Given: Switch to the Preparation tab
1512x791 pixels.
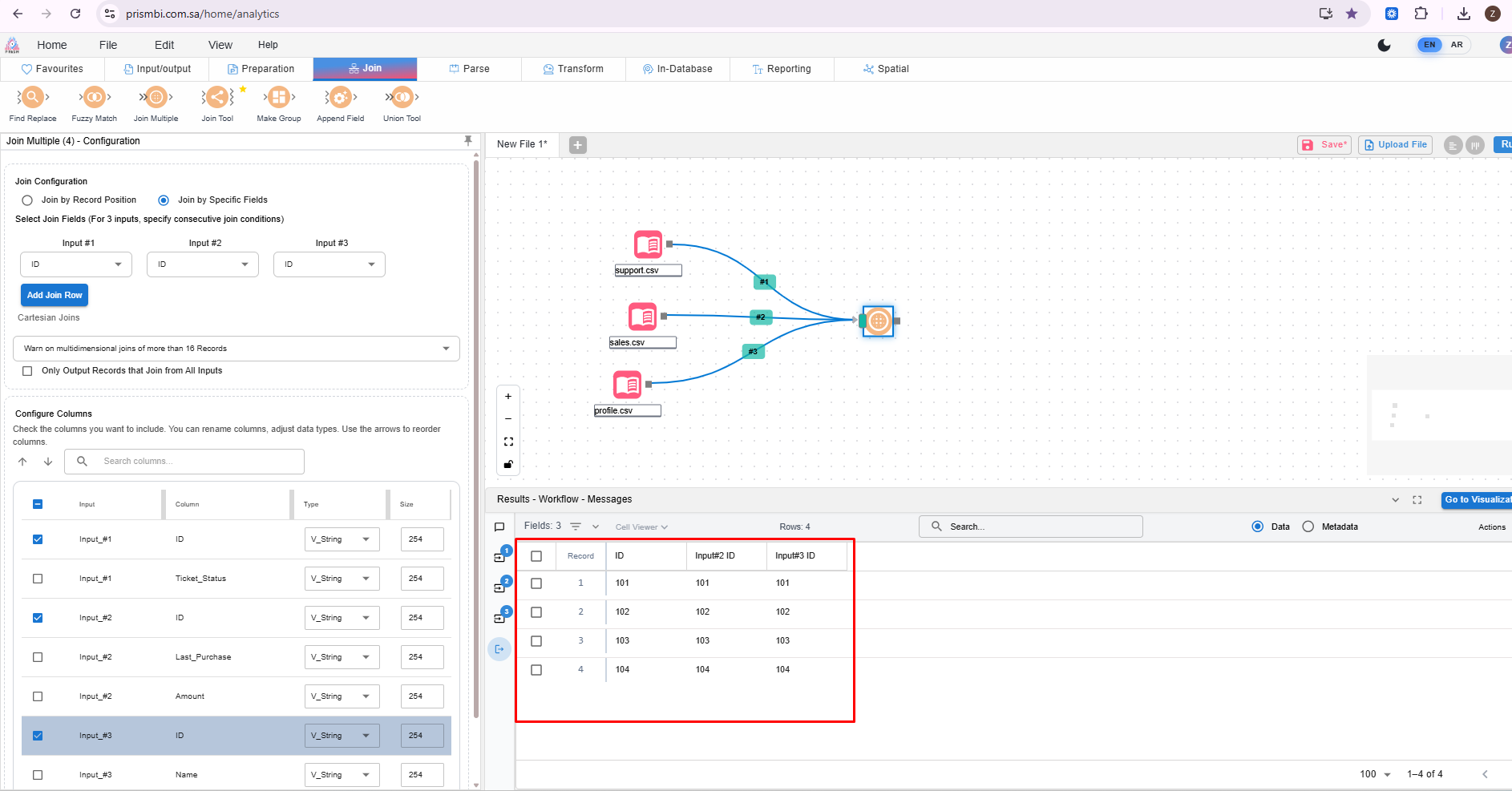Looking at the screenshot, I should [261, 69].
